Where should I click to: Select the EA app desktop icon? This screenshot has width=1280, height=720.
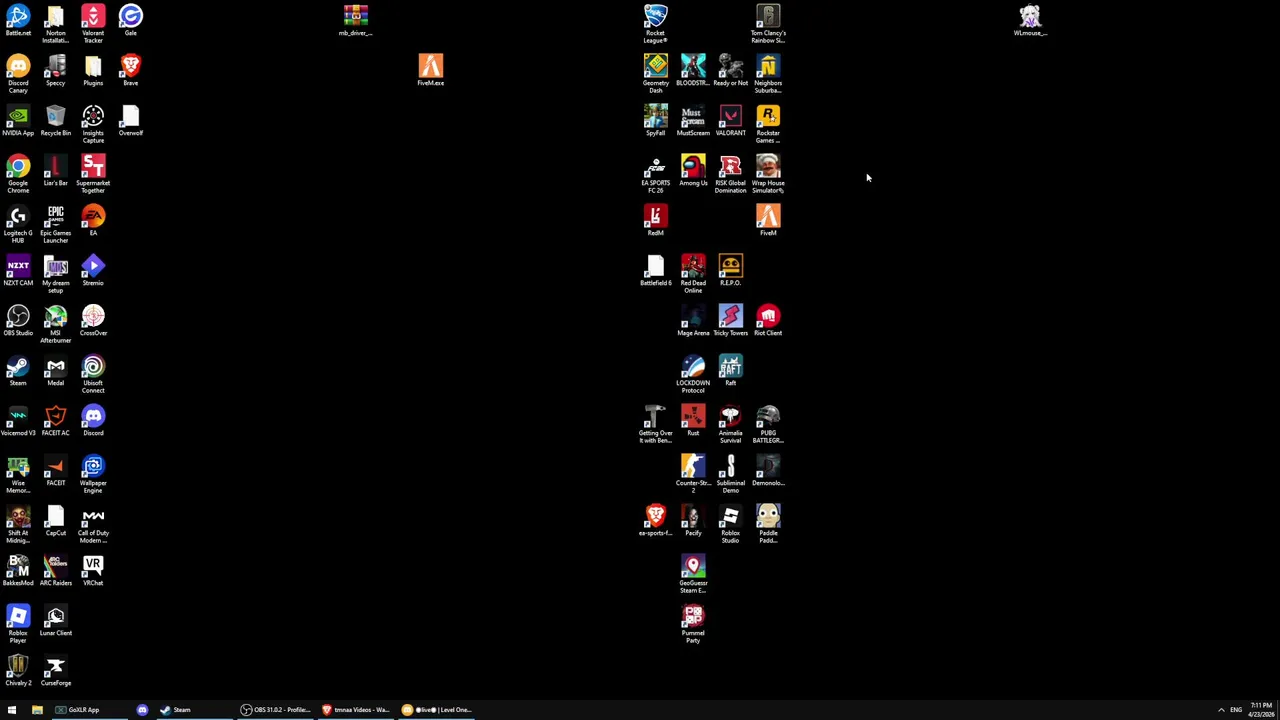93,221
